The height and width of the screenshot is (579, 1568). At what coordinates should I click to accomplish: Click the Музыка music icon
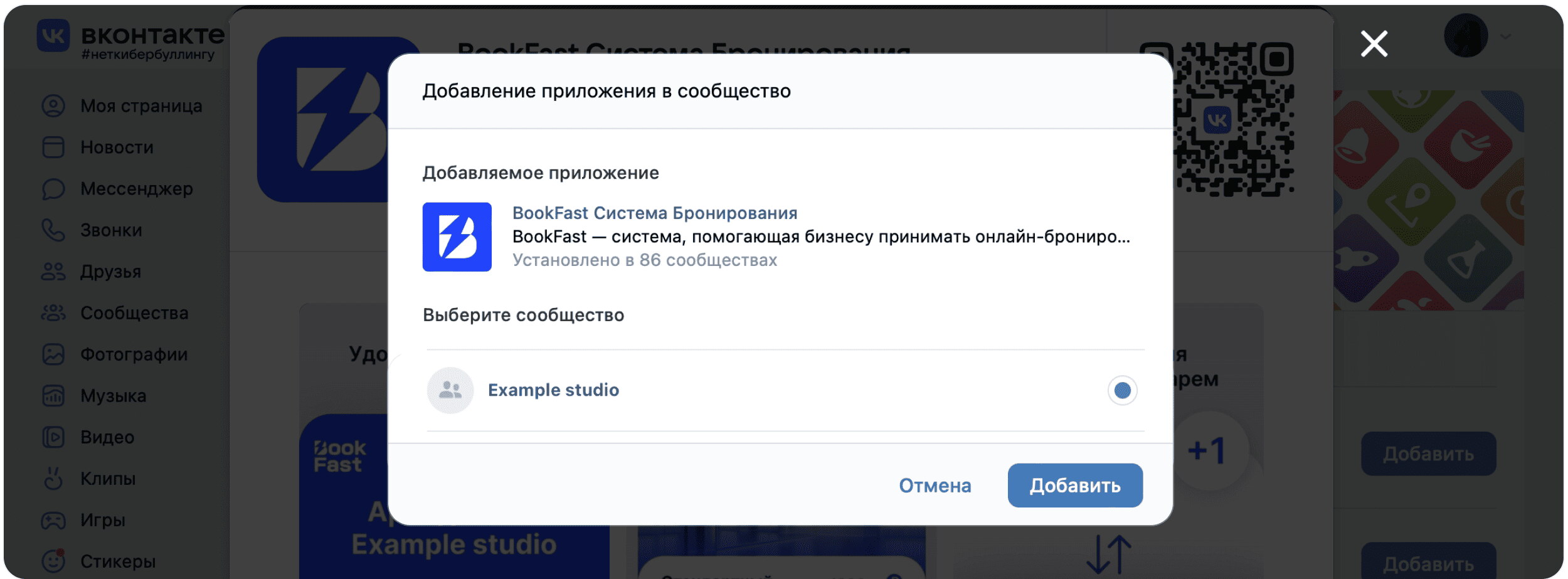53,396
